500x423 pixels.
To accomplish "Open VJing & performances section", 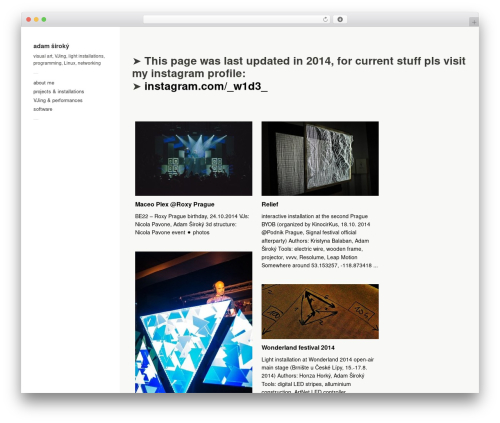I will 58,100.
